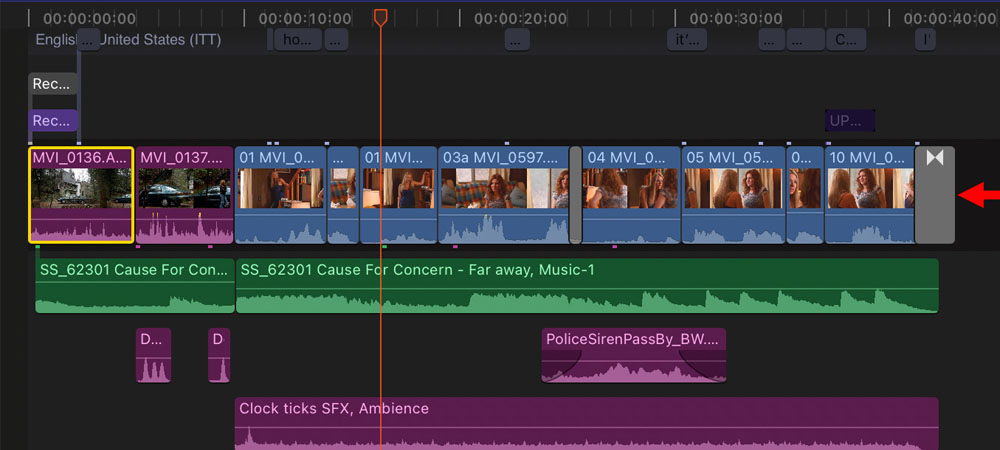Click the 03a MVI_0597 clip
The image size is (1000, 450).
[502, 195]
